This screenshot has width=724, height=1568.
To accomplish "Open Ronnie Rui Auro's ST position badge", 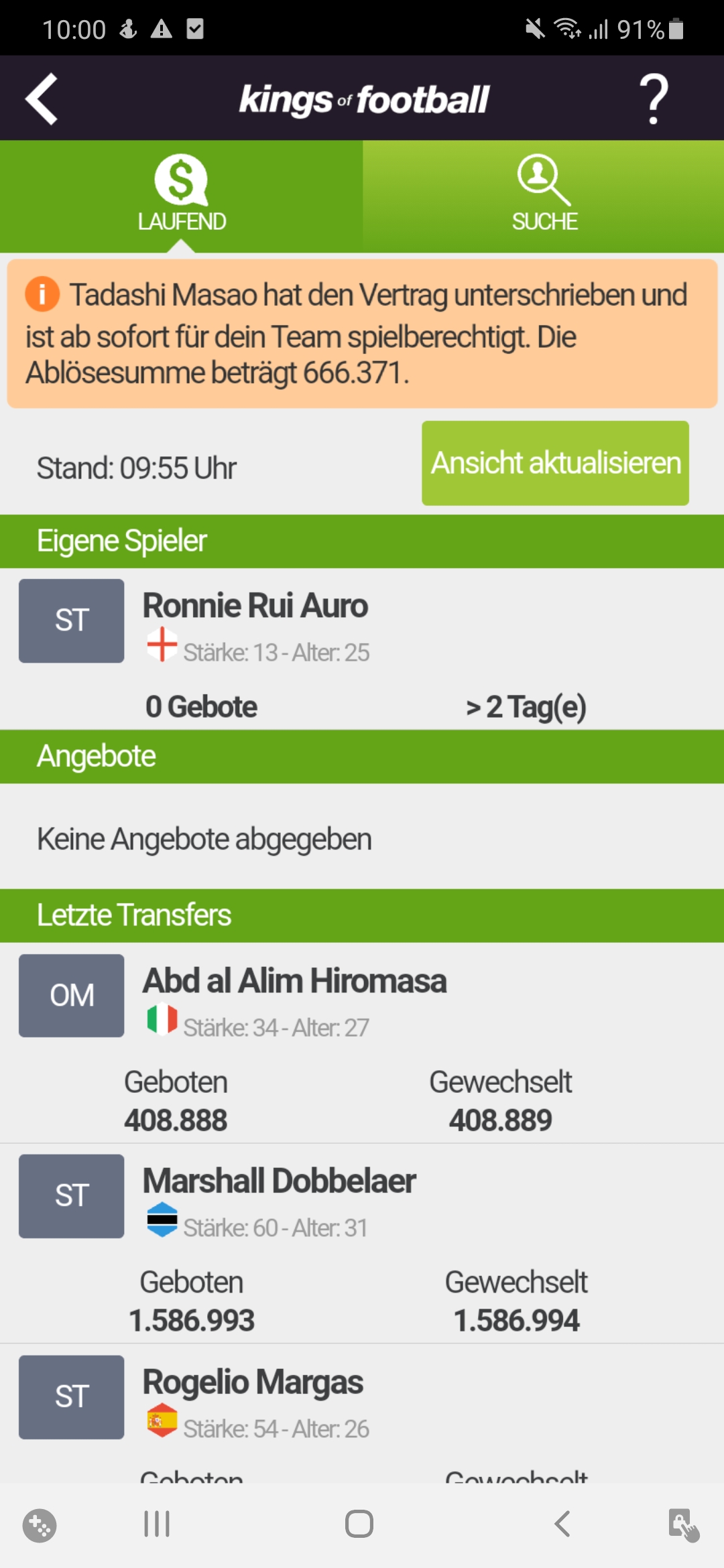I will 71,620.
